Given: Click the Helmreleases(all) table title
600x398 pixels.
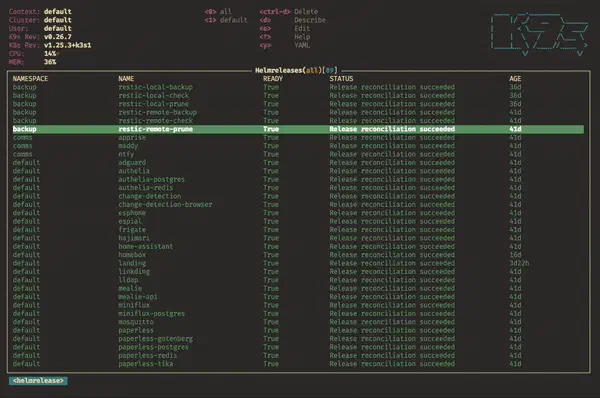Looking at the screenshot, I should 297,70.
